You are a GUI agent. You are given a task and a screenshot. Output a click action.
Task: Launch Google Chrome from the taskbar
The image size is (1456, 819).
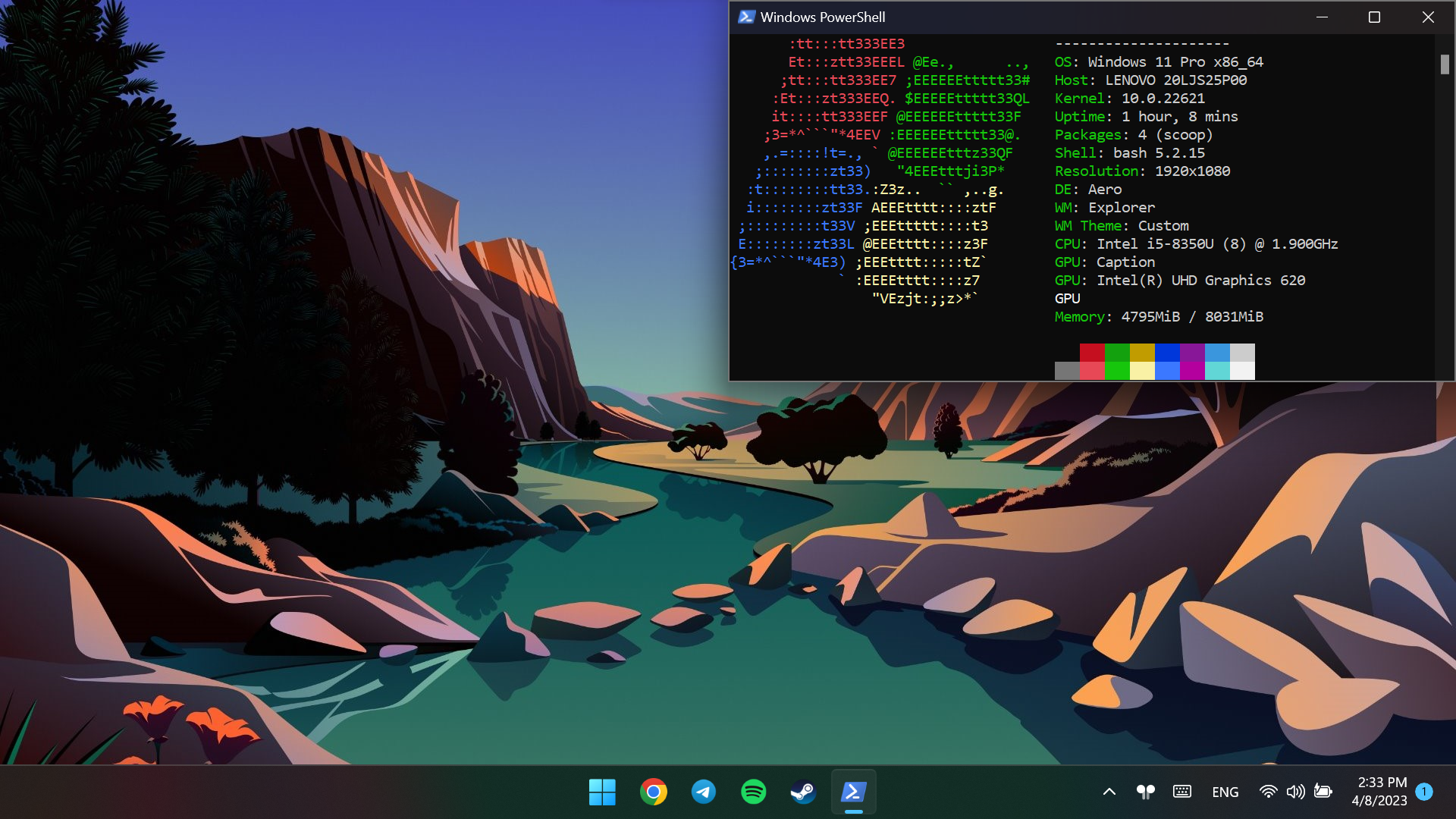(x=653, y=792)
